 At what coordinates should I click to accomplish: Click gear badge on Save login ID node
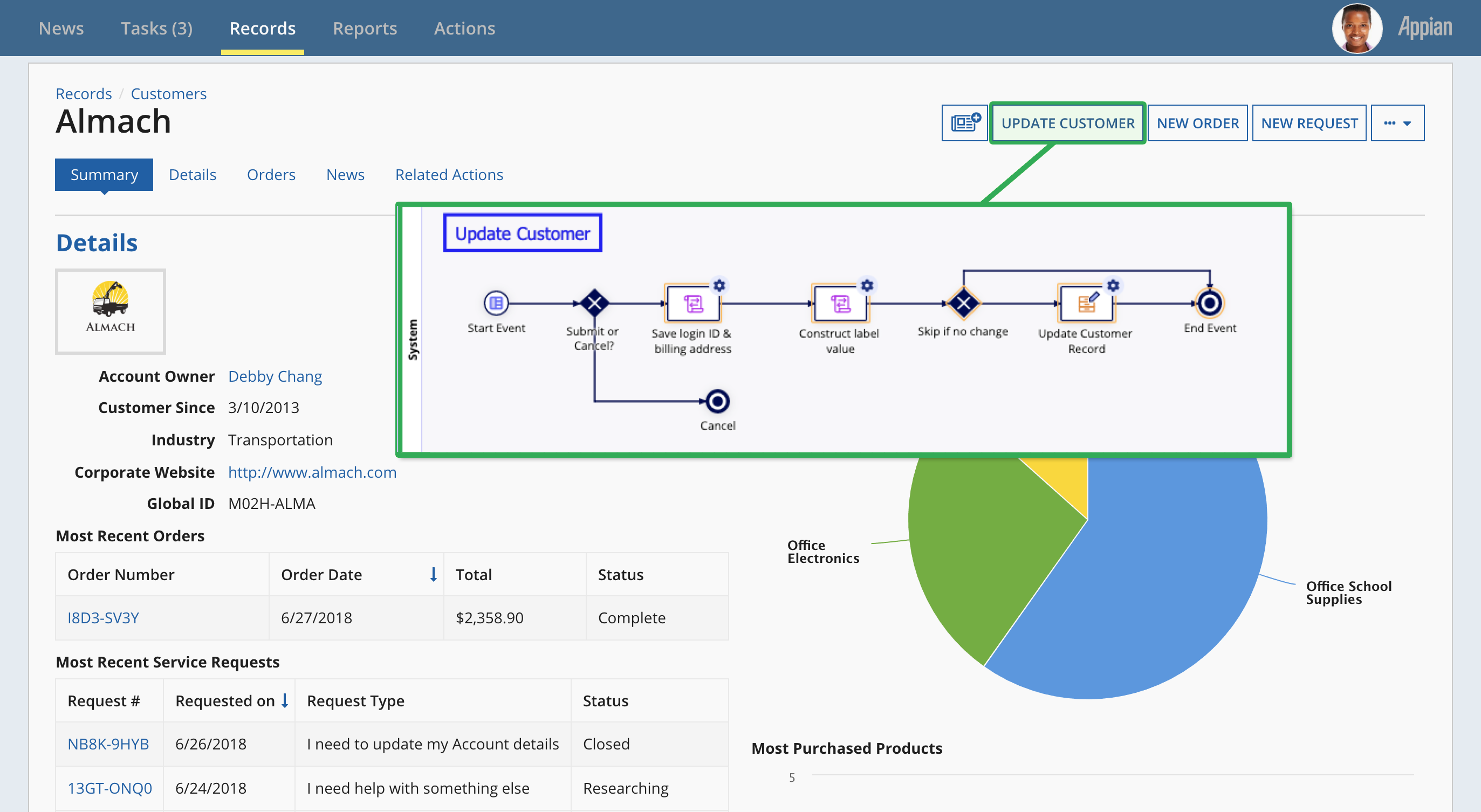(719, 285)
